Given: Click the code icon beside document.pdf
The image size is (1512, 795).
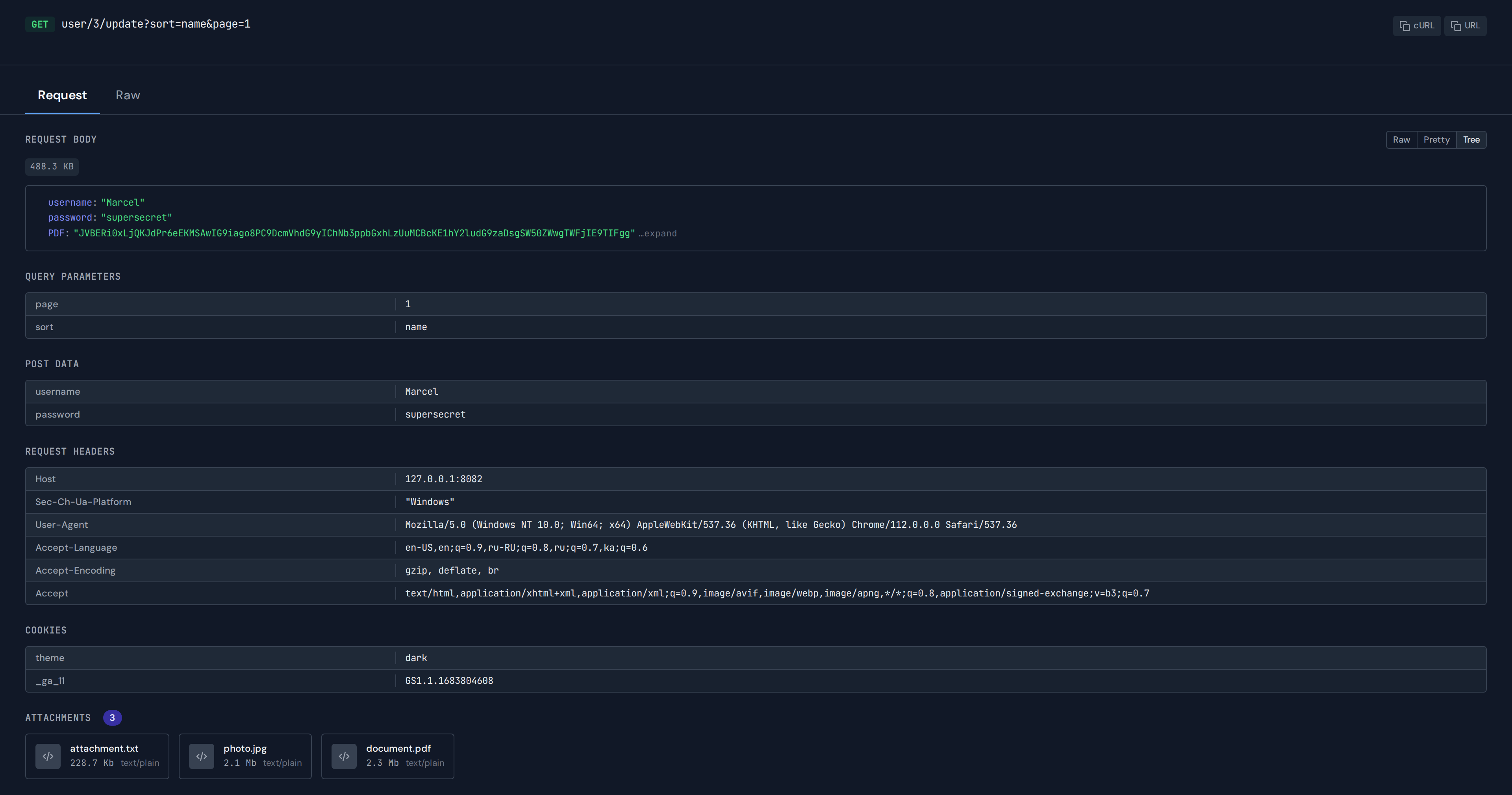Looking at the screenshot, I should tap(344, 756).
